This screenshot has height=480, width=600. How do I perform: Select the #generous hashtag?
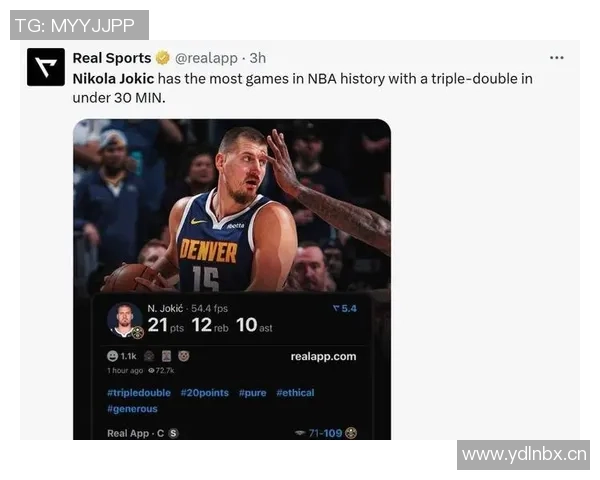132,409
